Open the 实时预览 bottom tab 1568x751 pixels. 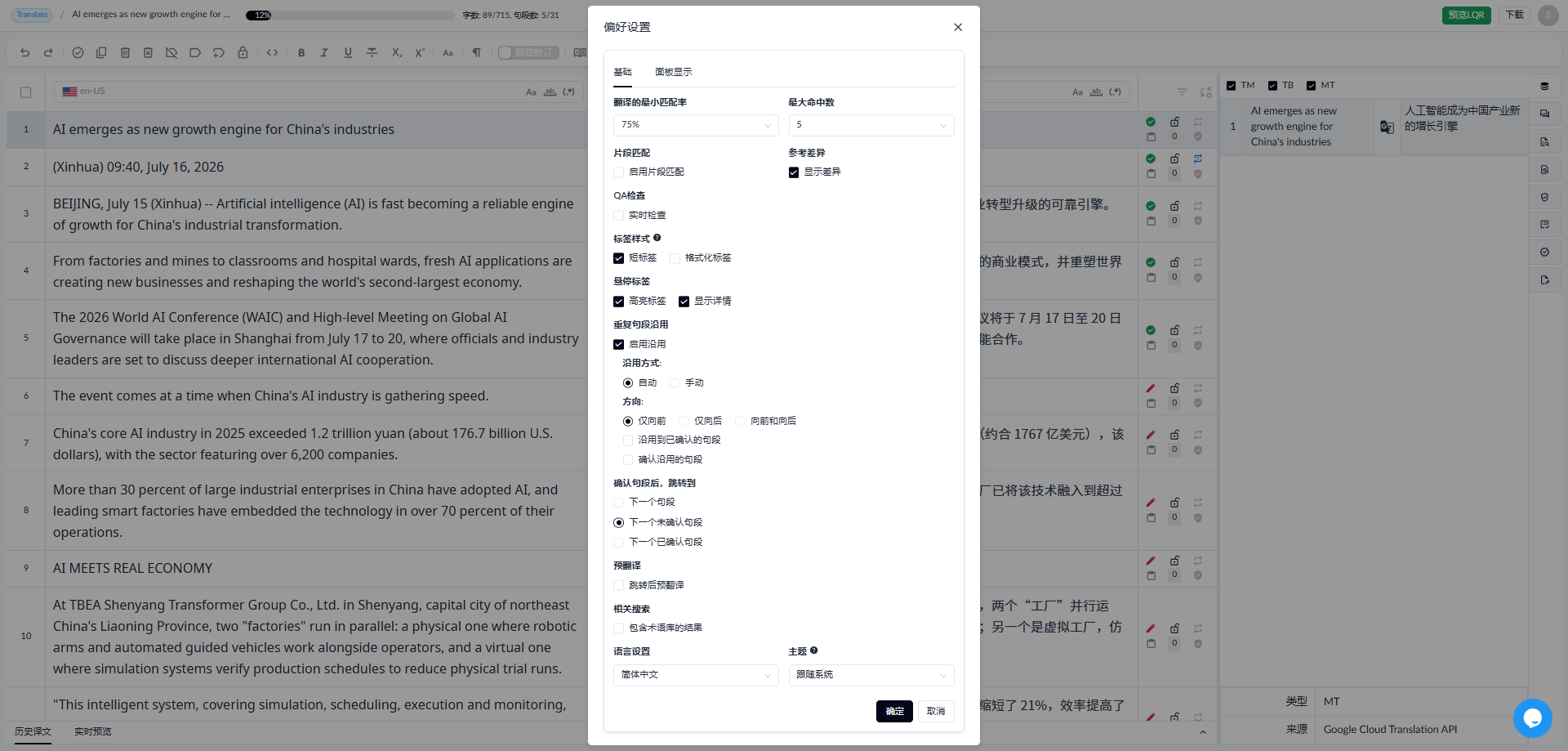click(92, 731)
